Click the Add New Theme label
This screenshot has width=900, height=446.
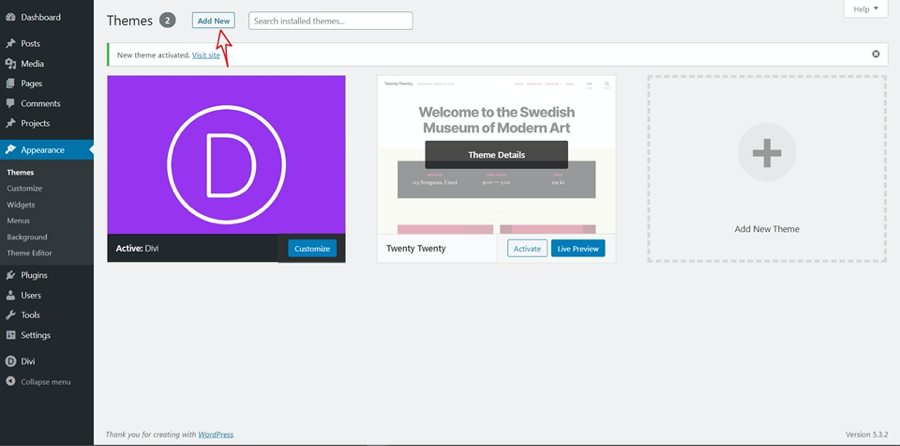click(x=767, y=229)
